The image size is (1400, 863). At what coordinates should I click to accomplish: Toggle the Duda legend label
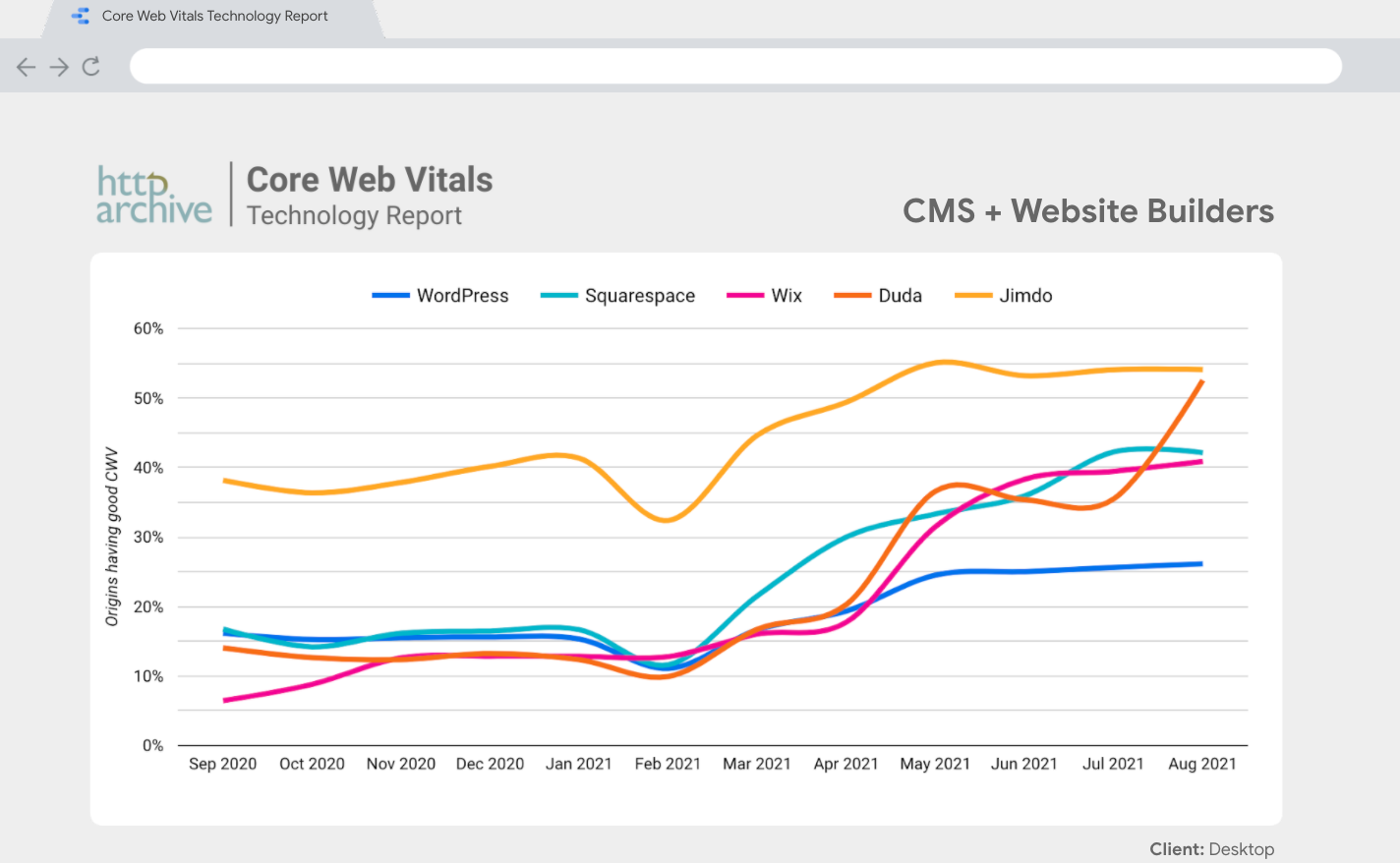click(901, 296)
